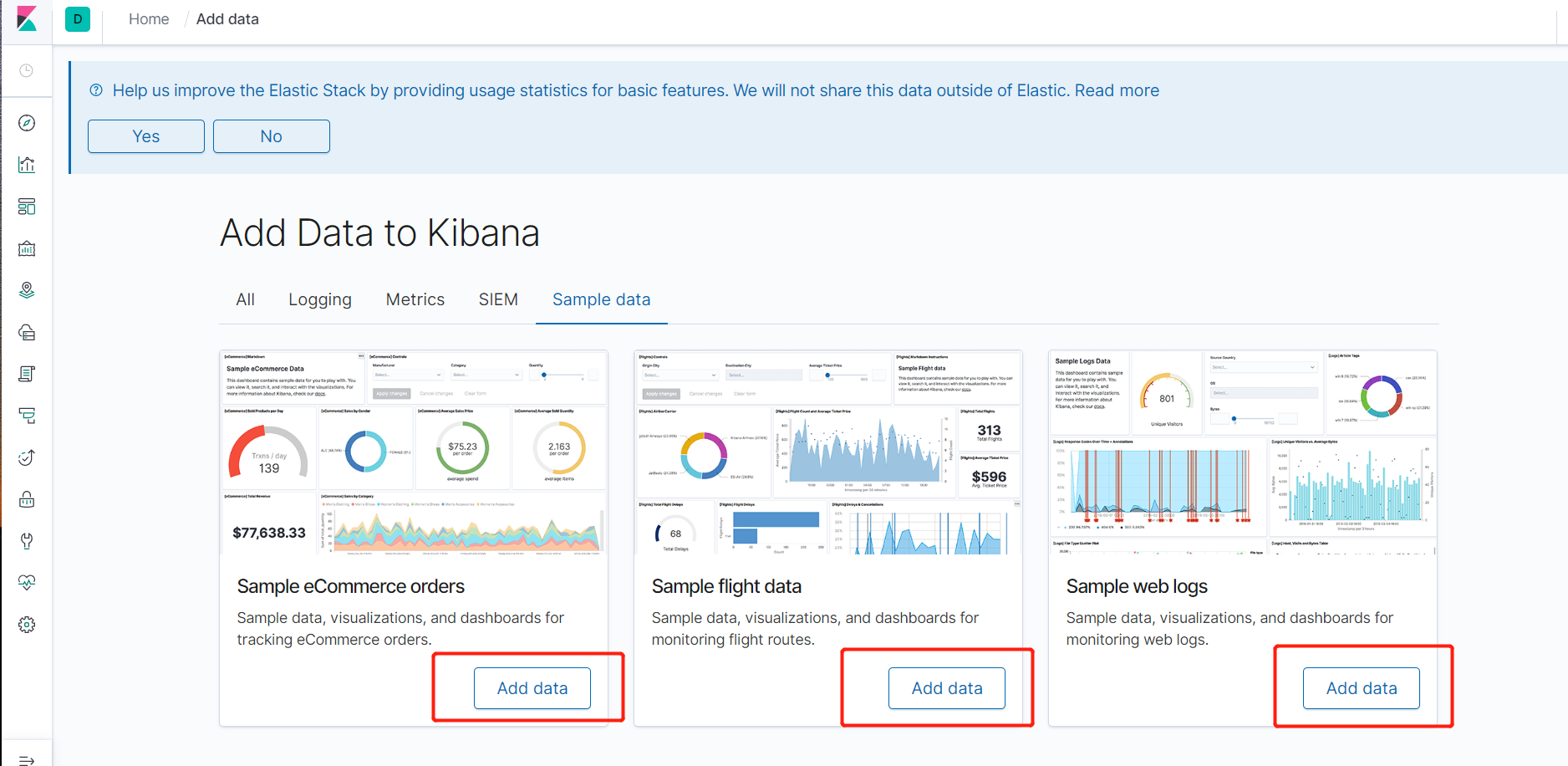Switch to the All tab
This screenshot has height=766, width=1568.
246,299
